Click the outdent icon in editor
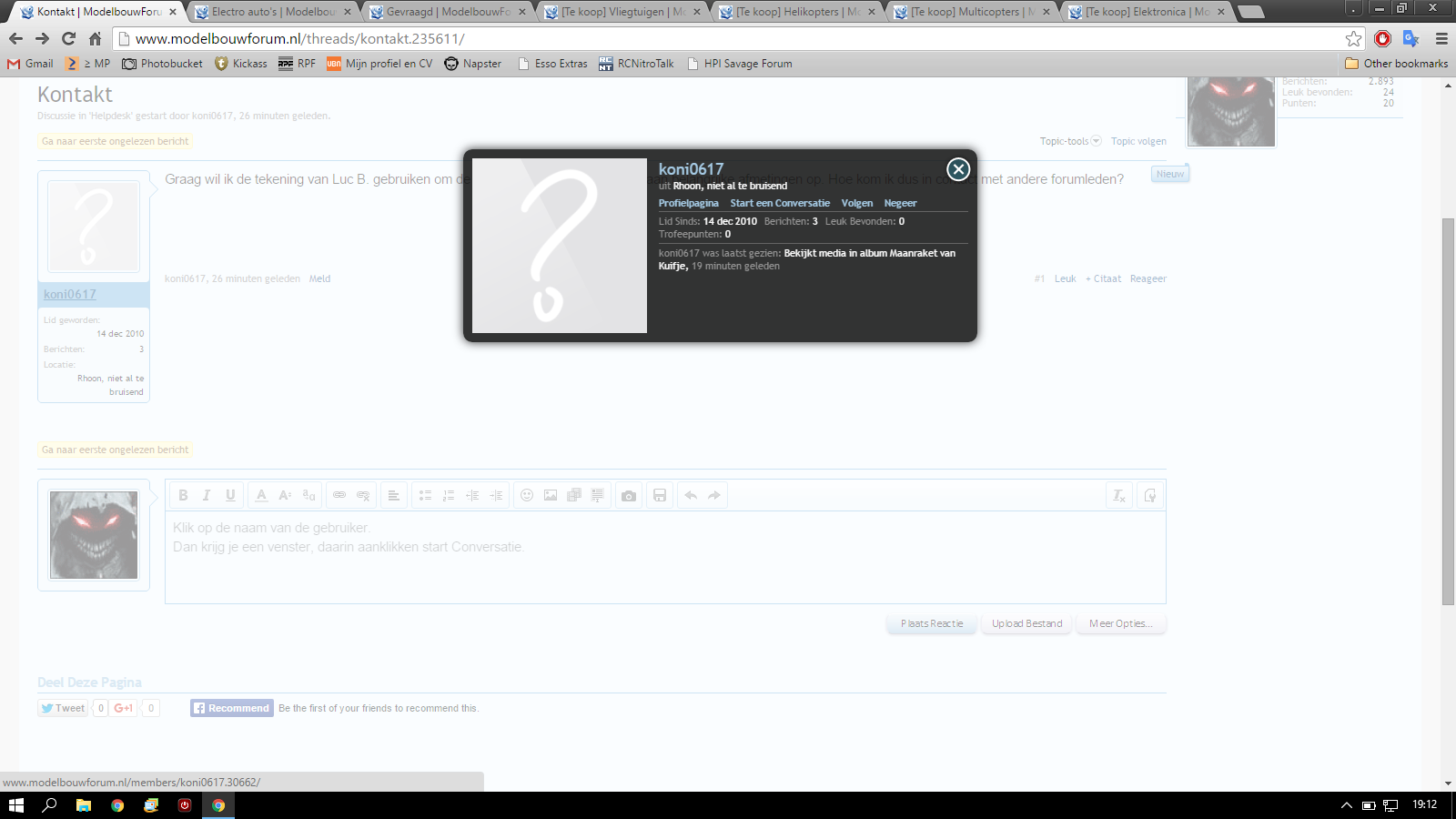The width and height of the screenshot is (1456, 819). pos(472,495)
